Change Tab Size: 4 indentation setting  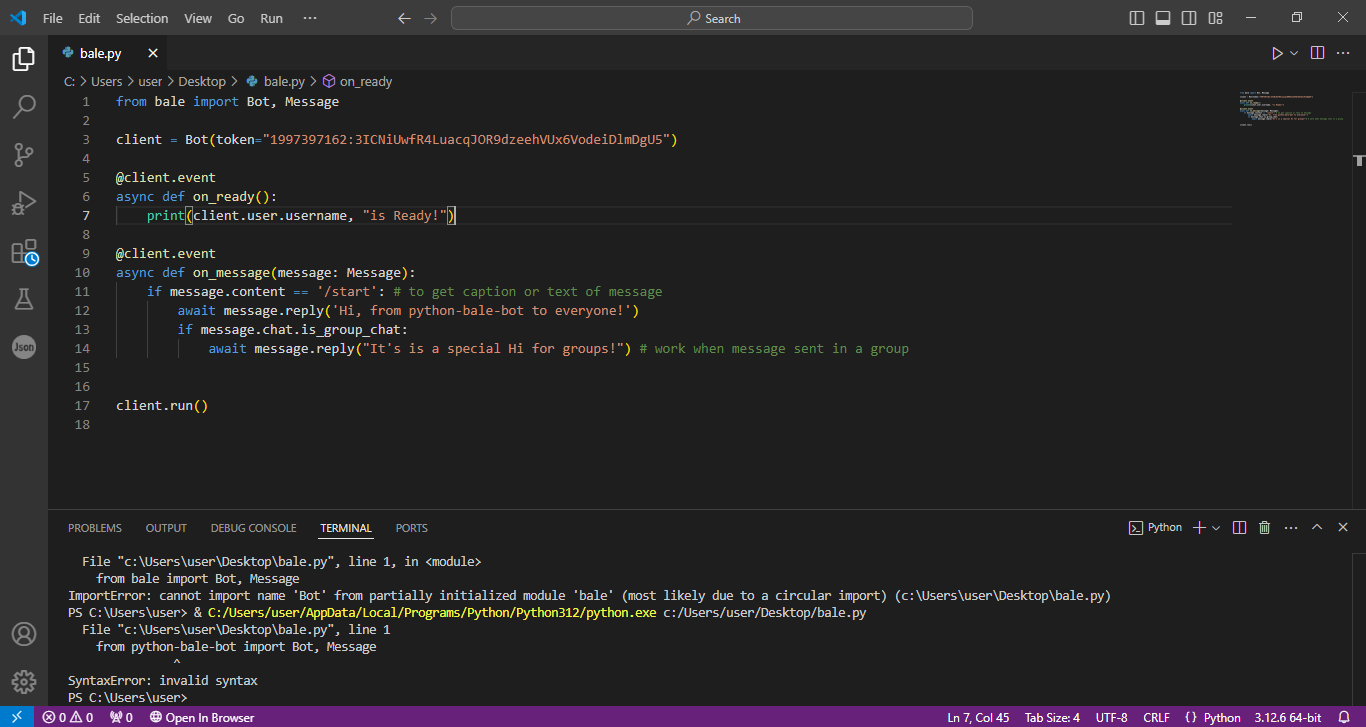click(x=1052, y=717)
